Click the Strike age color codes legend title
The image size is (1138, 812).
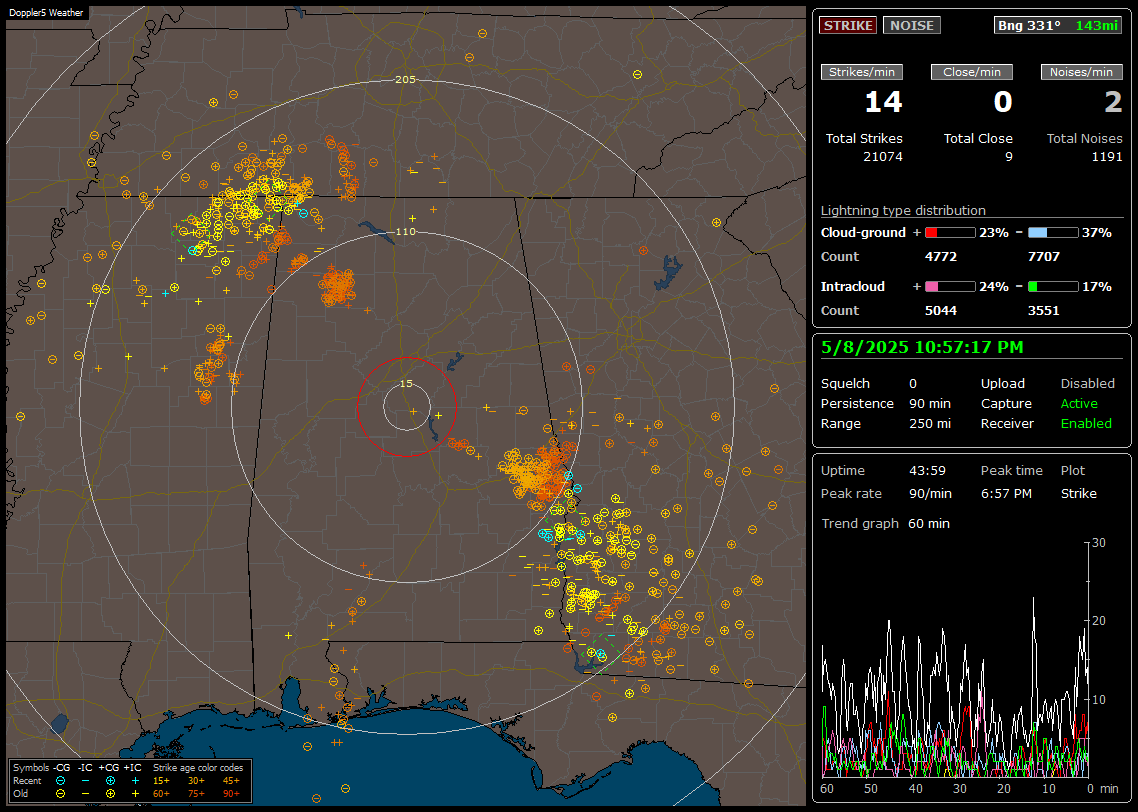tap(198, 768)
